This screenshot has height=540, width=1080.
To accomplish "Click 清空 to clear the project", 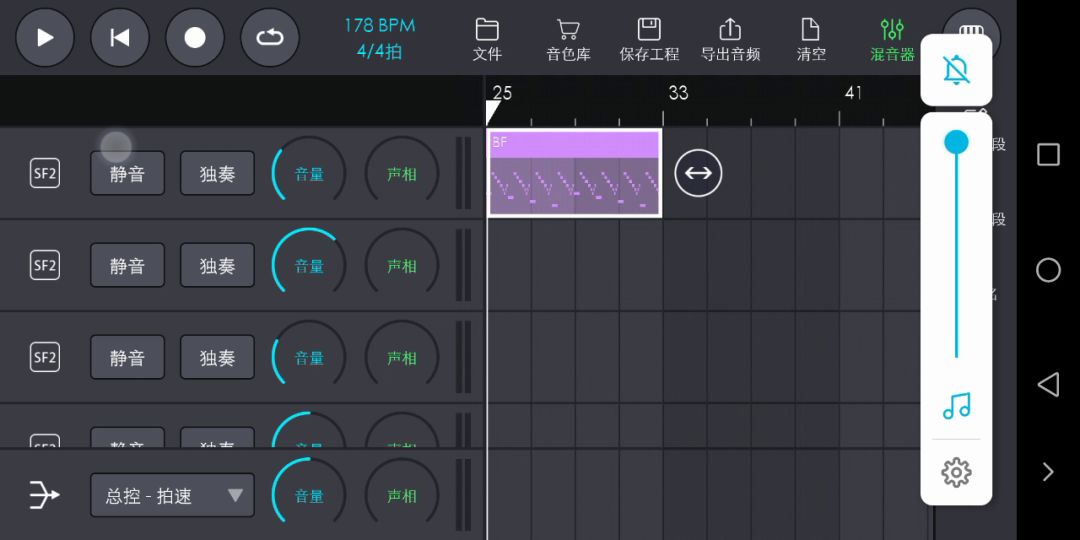I will point(811,40).
